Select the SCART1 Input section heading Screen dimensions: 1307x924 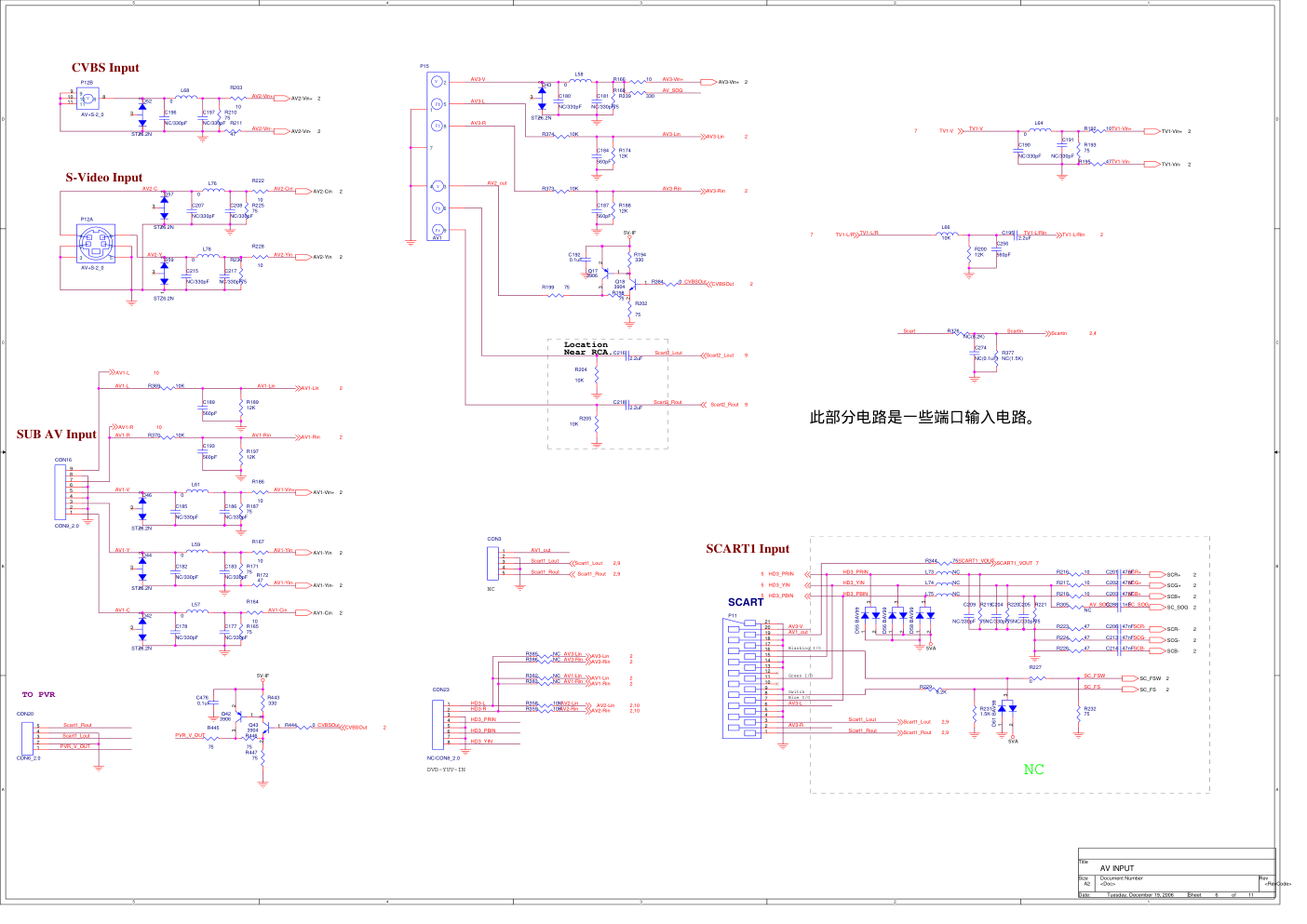tap(748, 549)
